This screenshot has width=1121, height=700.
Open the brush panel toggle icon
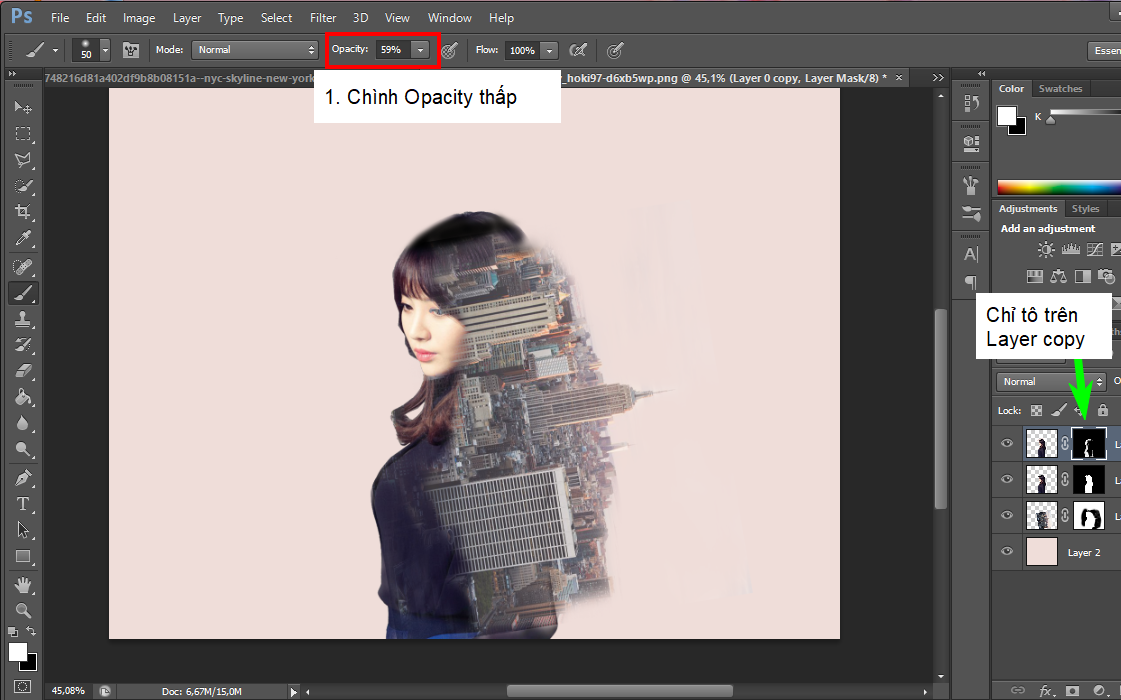tap(131, 49)
